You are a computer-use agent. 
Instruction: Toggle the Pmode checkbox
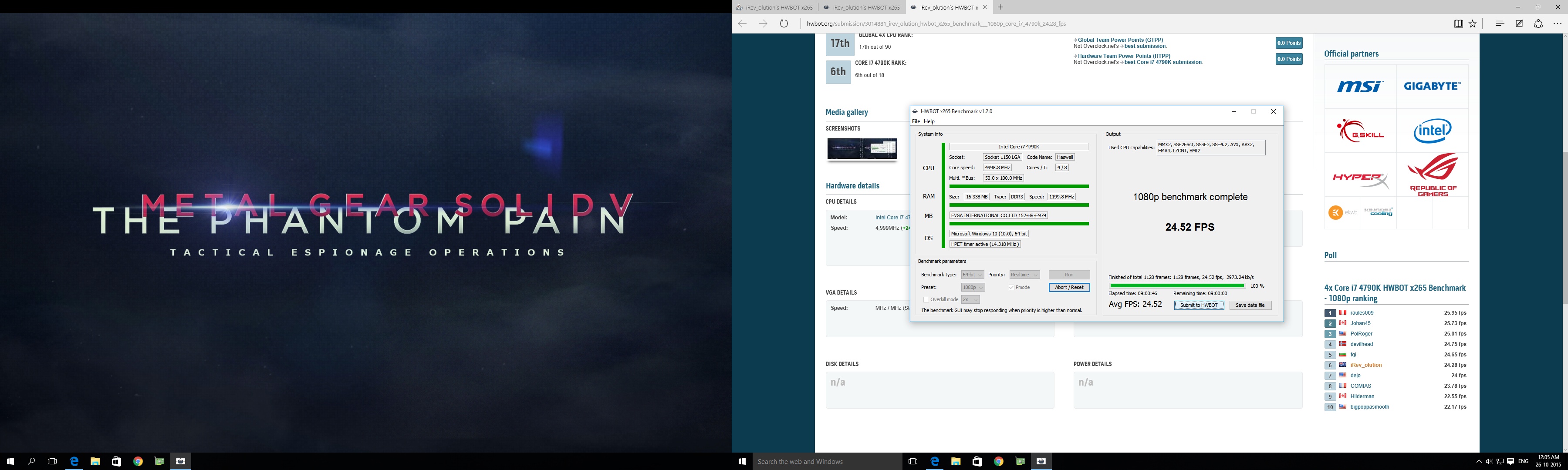pyautogui.click(x=1012, y=288)
